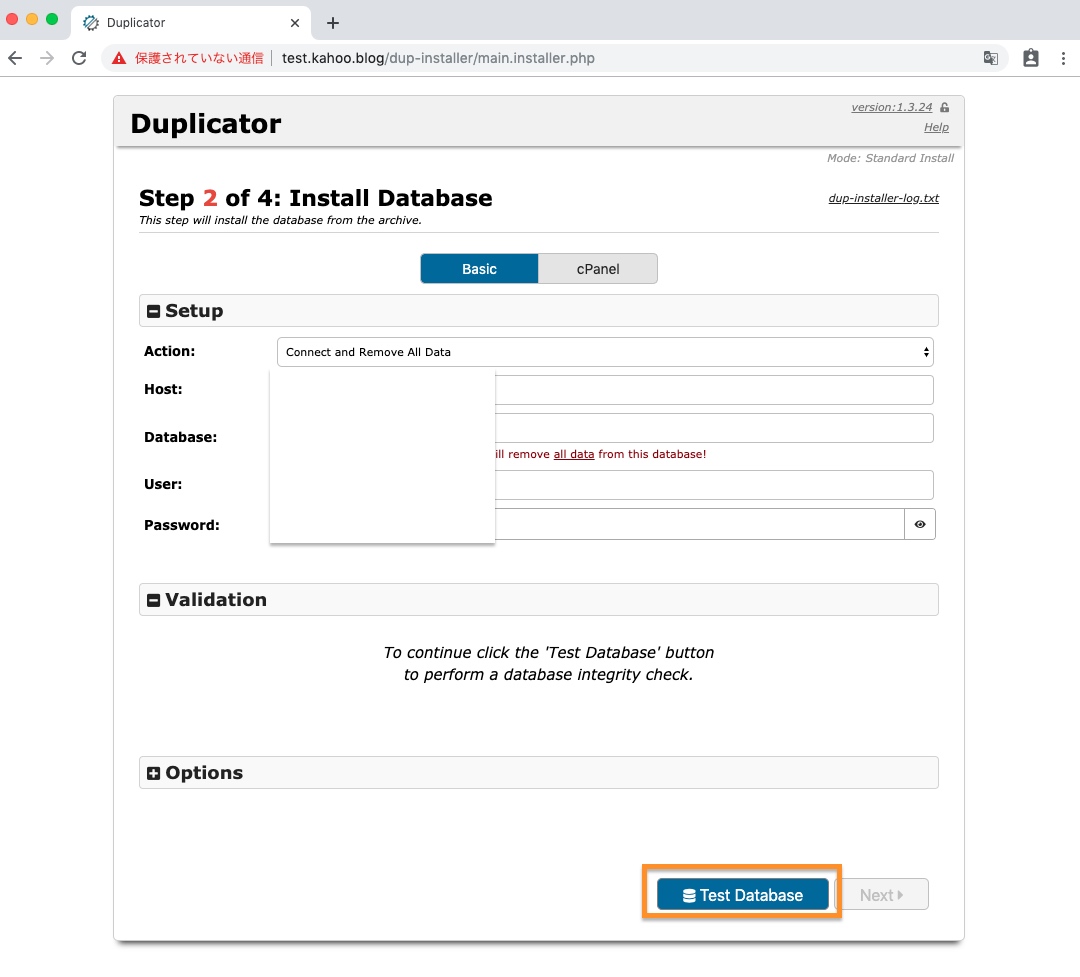
Task: Click the Help link
Action: 936,127
